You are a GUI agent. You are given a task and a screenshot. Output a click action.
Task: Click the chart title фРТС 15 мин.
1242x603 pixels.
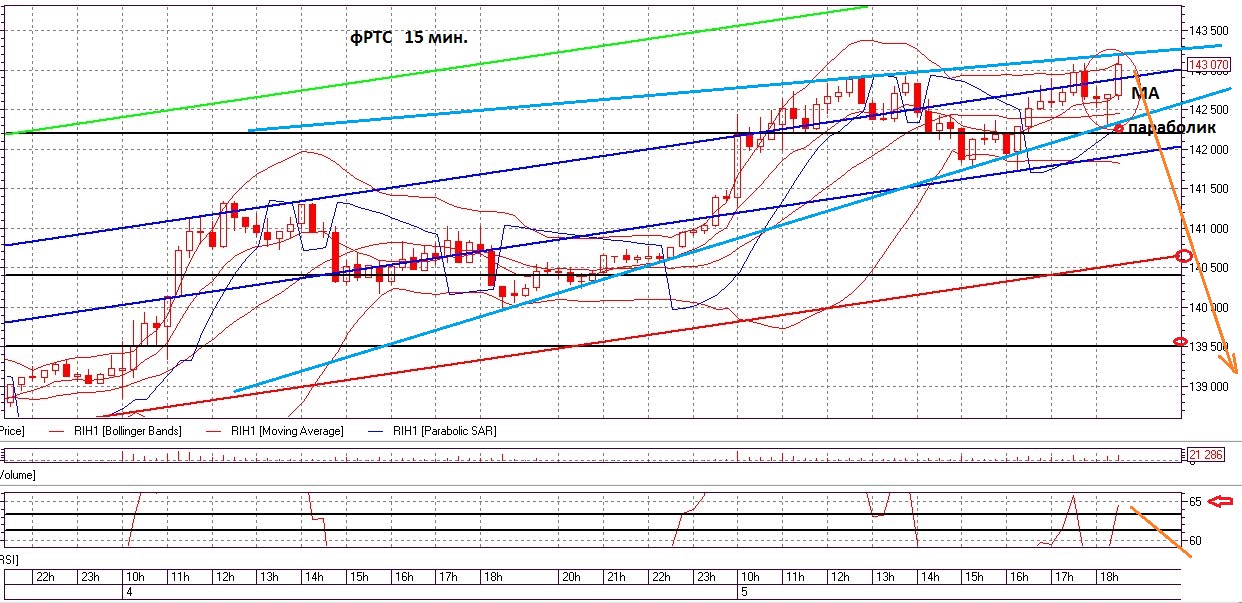click(x=408, y=36)
